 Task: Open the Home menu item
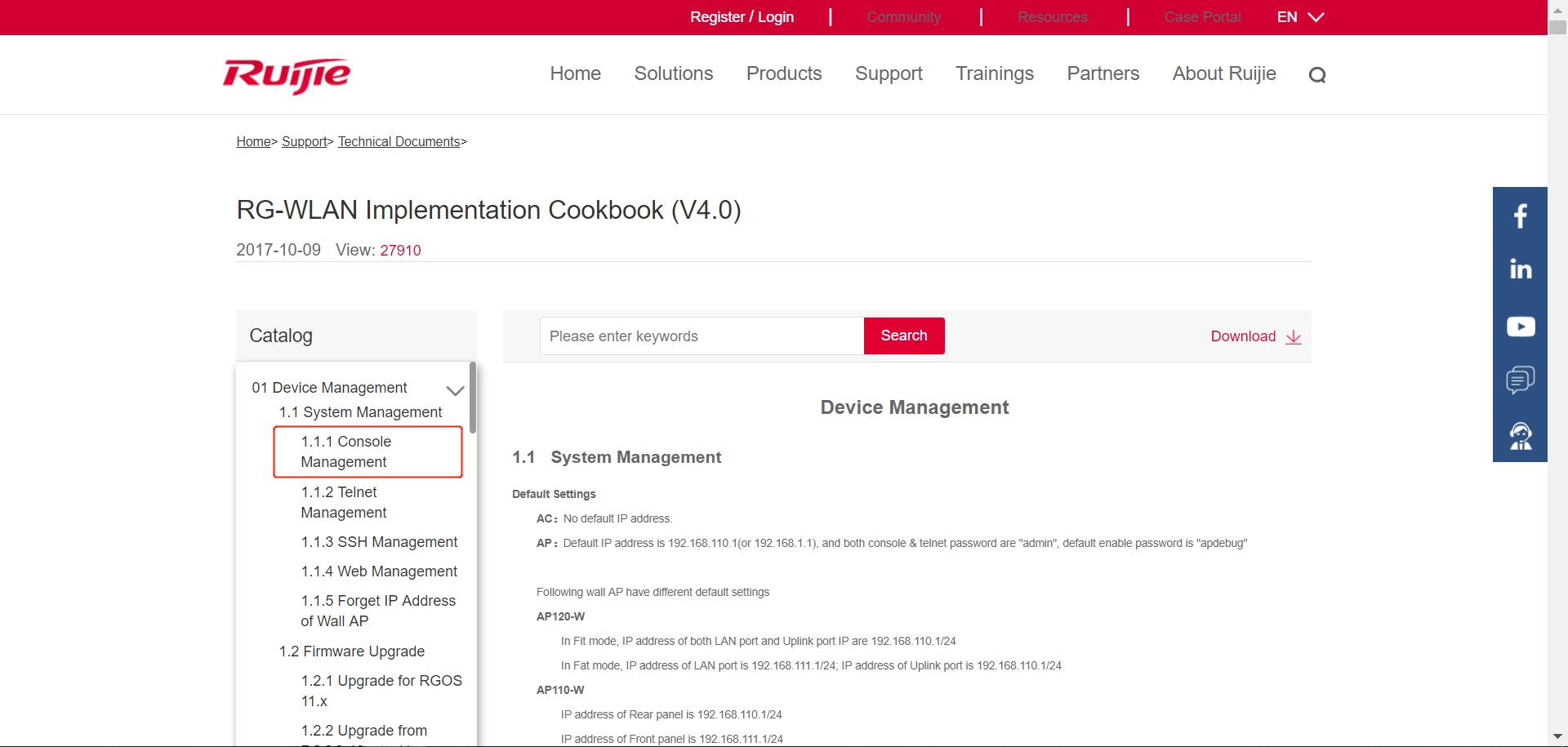(x=575, y=73)
